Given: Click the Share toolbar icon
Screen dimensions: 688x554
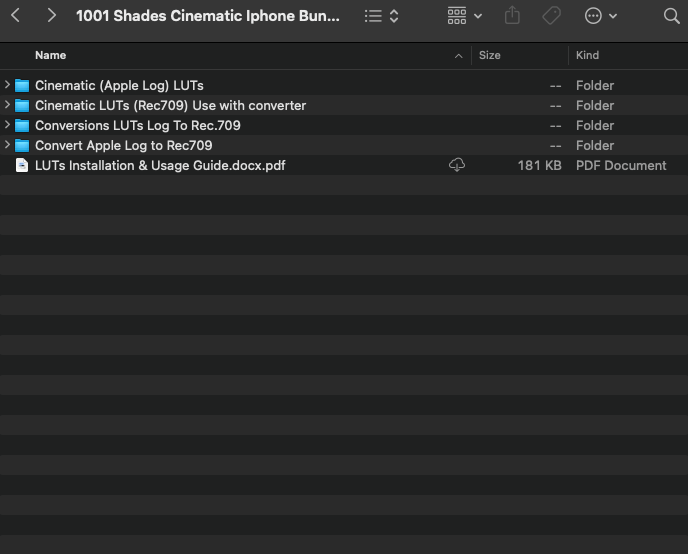Looking at the screenshot, I should (x=513, y=16).
